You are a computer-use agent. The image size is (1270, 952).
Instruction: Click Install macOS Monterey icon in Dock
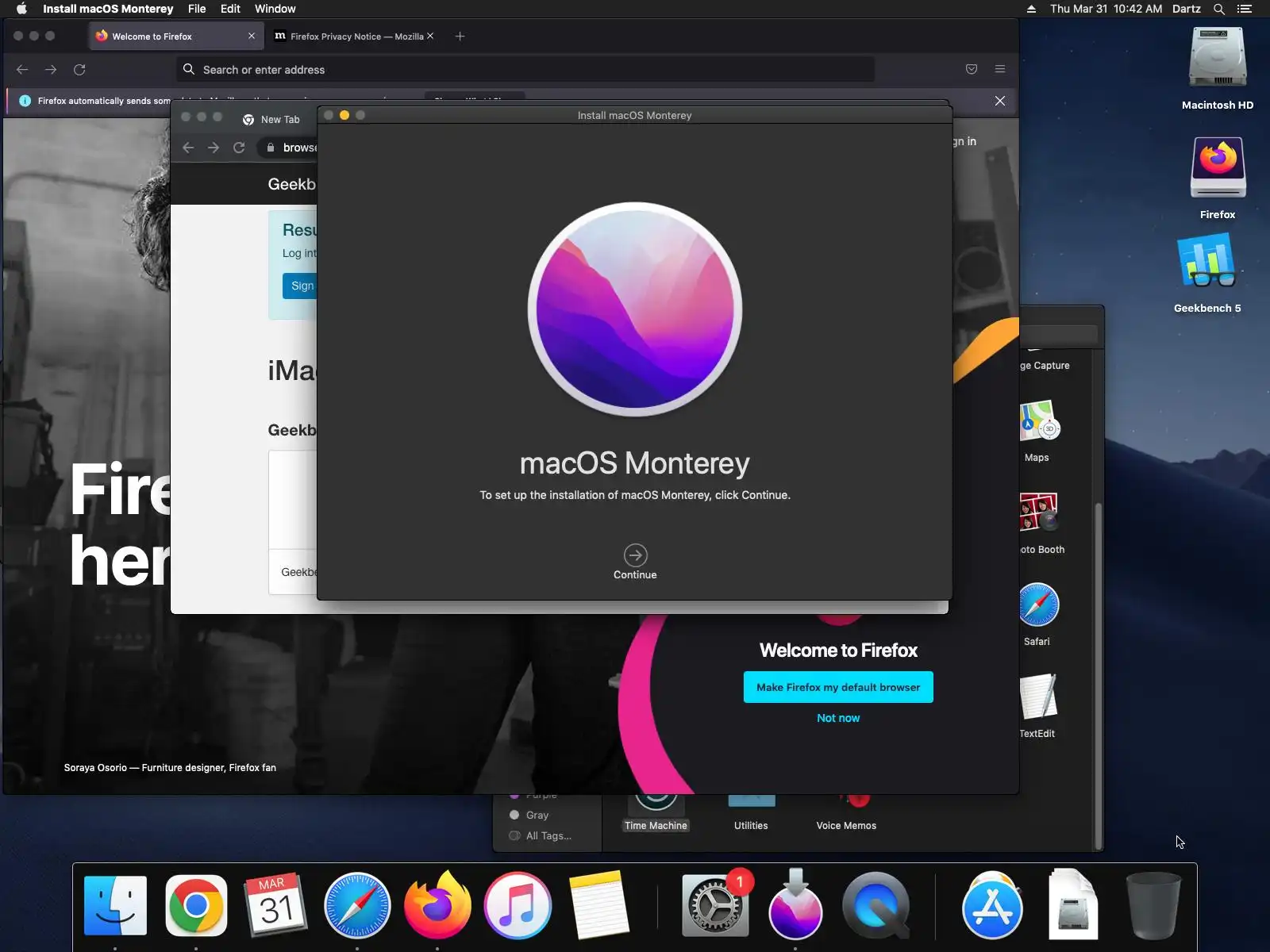tap(795, 906)
